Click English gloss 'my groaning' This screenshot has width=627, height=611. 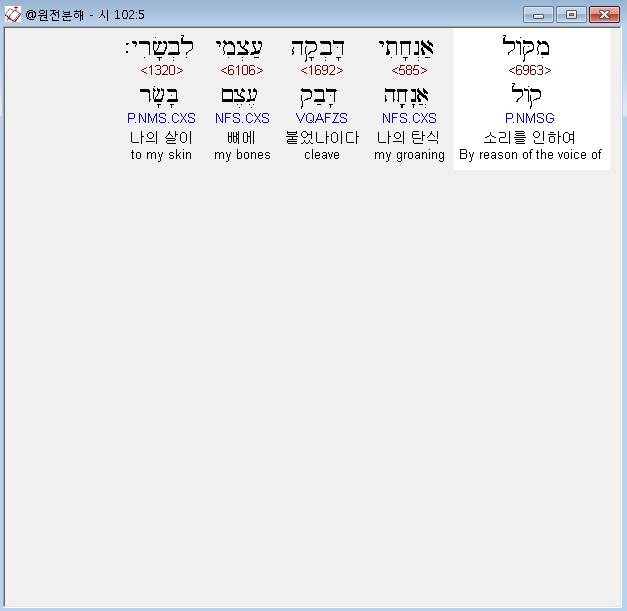[x=409, y=155]
